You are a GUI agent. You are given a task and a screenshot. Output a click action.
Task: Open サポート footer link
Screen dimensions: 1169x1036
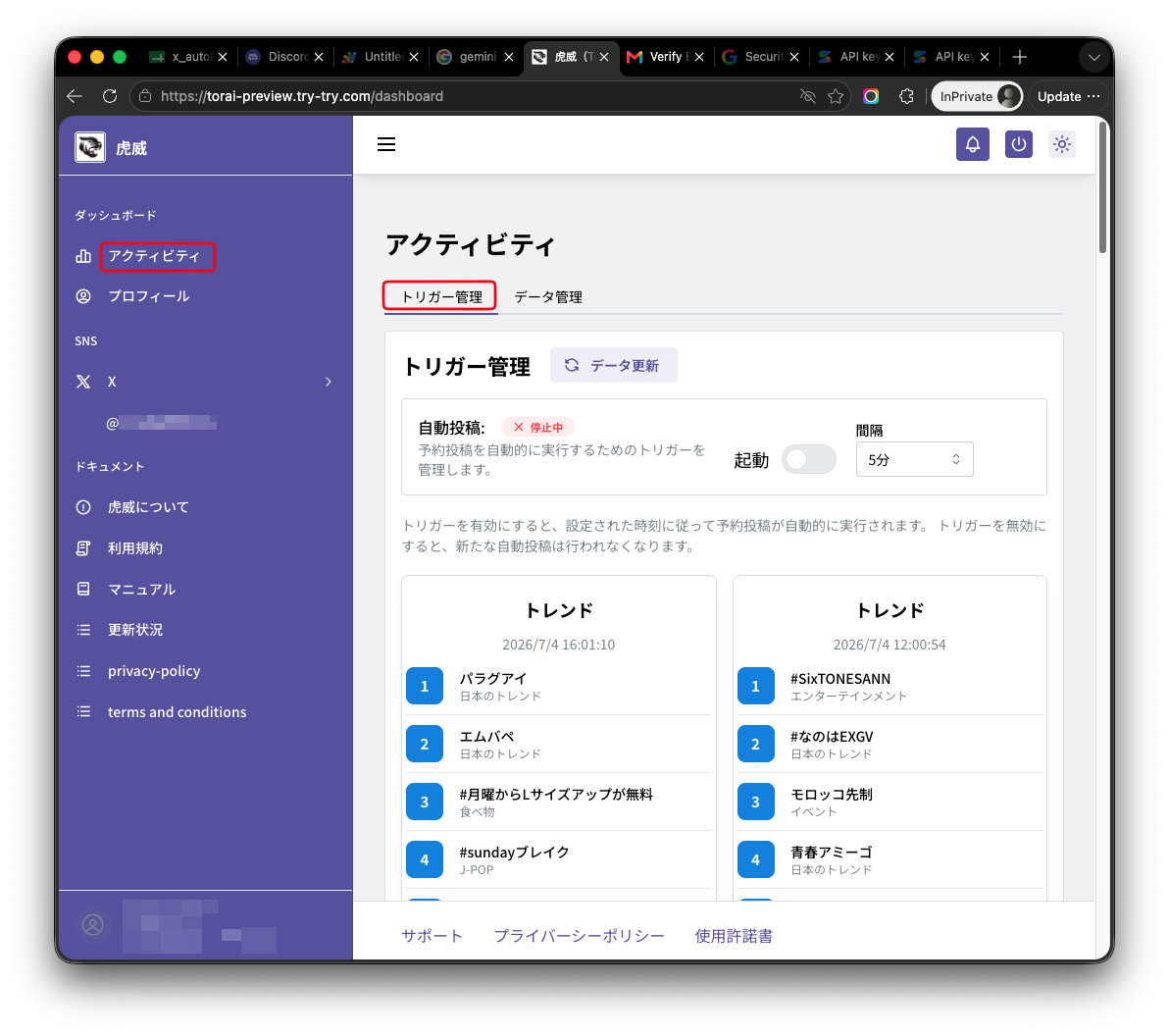point(432,936)
